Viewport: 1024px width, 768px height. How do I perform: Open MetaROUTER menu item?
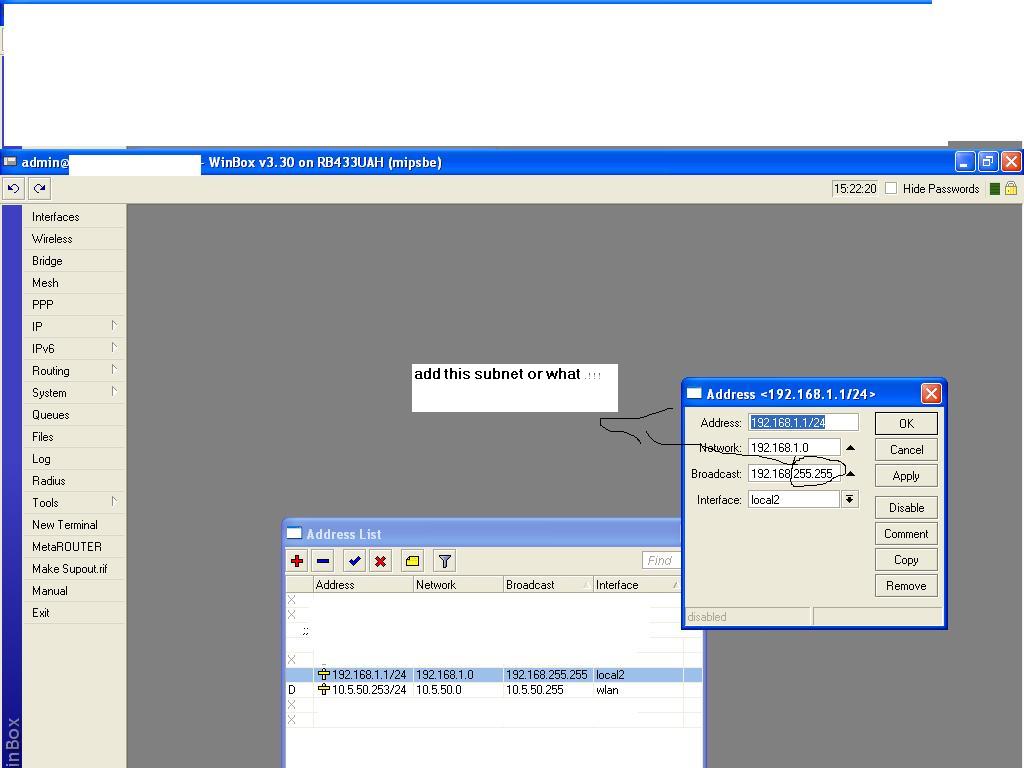coord(73,547)
